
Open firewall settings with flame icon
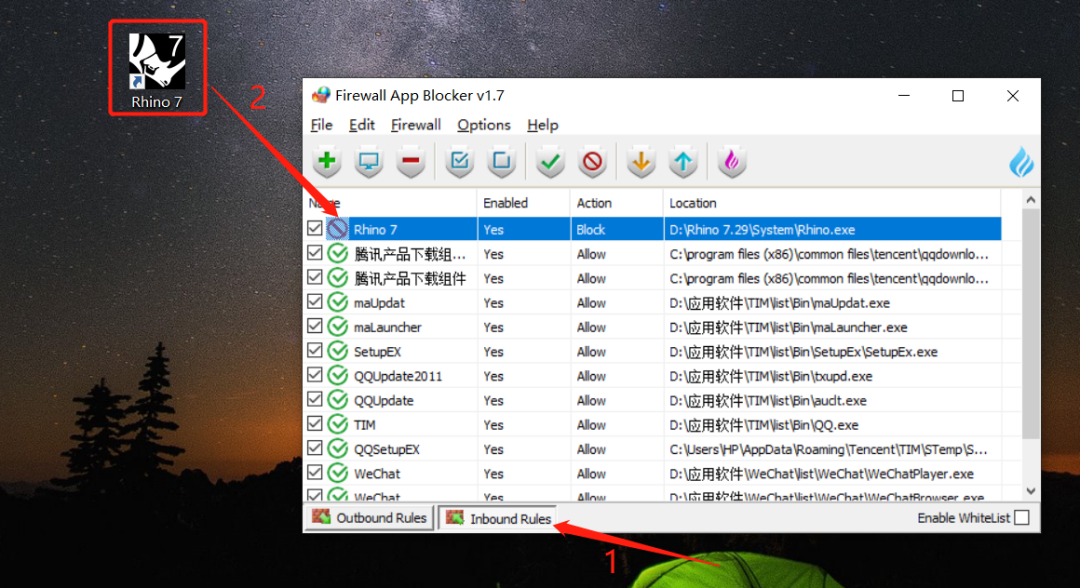click(731, 161)
